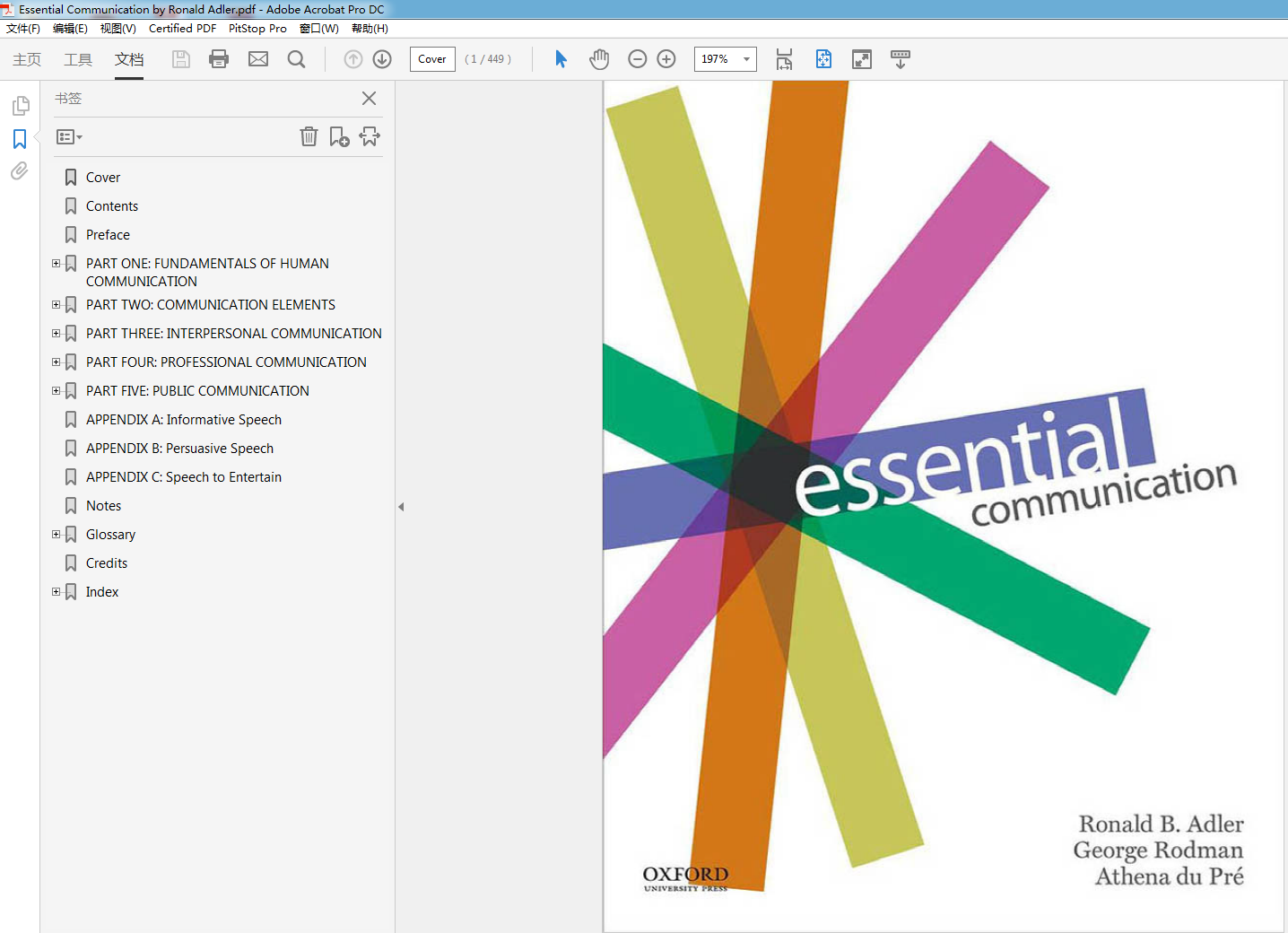Delete selected bookmark with trash icon
This screenshot has width=1288, height=933.
[309, 136]
